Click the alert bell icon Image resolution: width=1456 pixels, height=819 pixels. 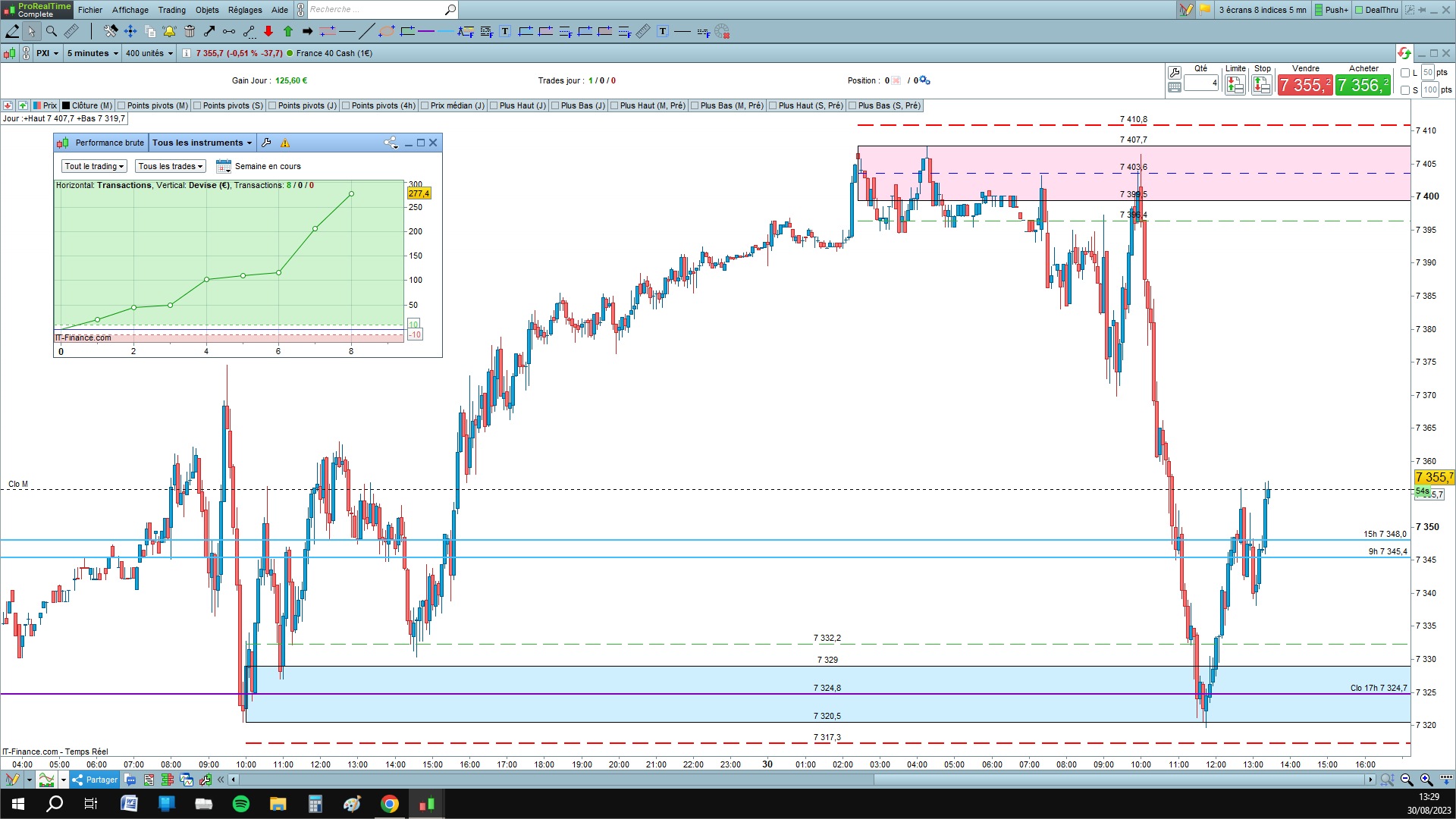169,31
